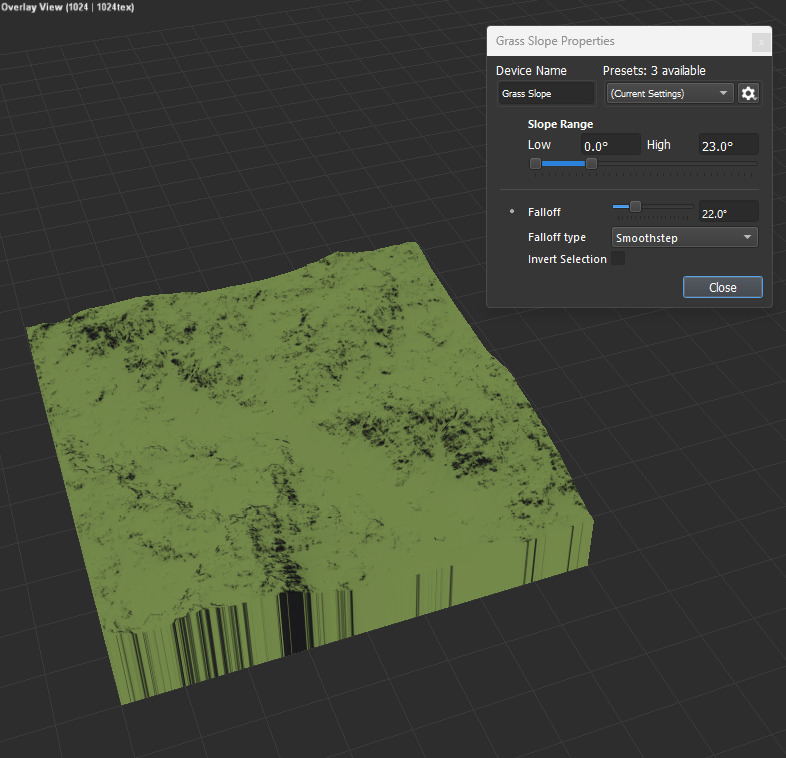
Task: Click the Slope Range heading
Action: click(x=560, y=124)
